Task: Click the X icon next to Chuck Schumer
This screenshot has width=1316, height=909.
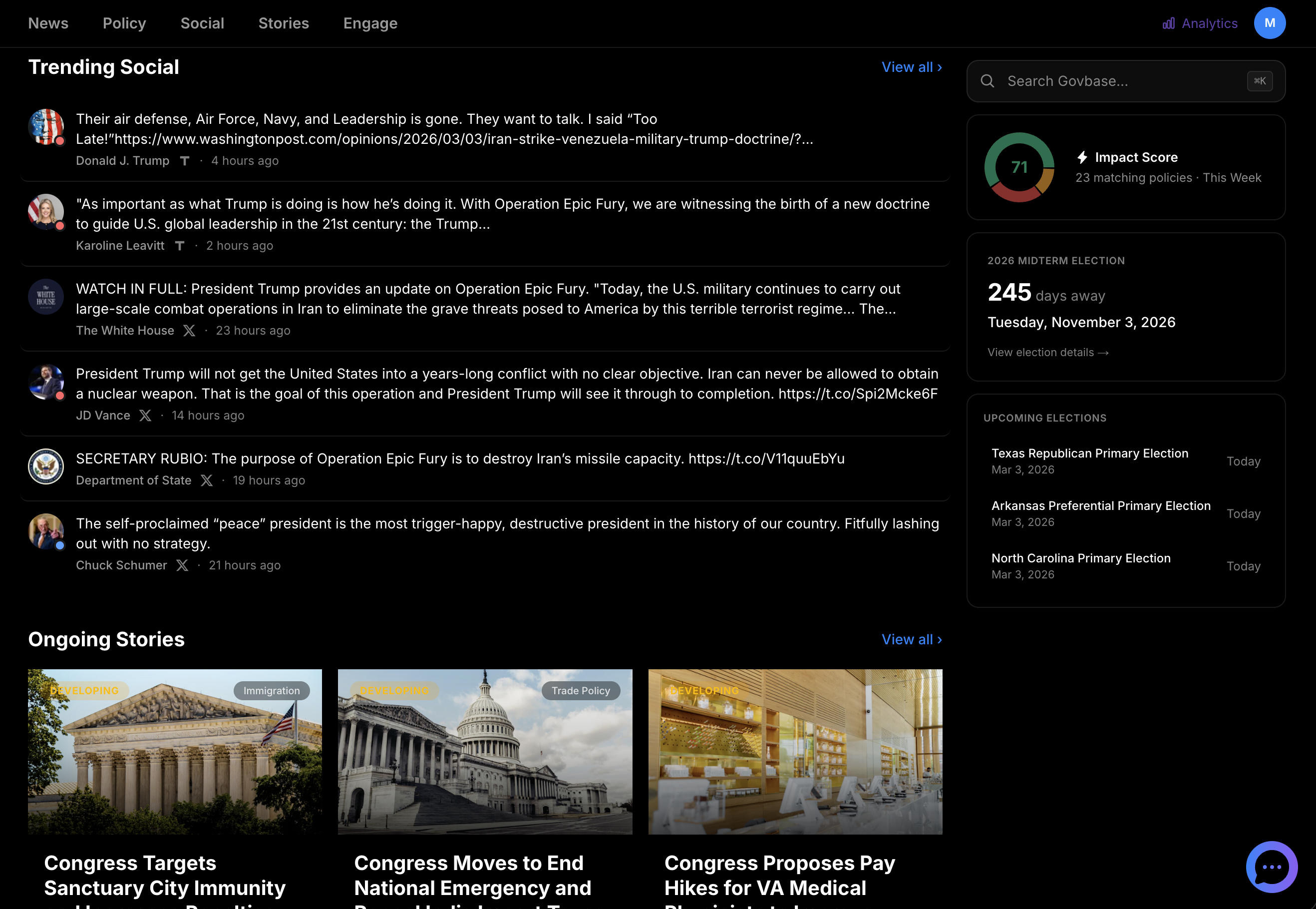Action: click(182, 565)
